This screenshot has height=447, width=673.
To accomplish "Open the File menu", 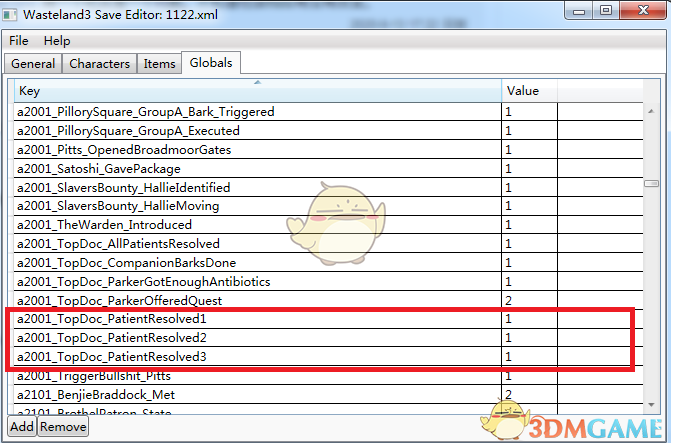I will pyautogui.click(x=19, y=41).
